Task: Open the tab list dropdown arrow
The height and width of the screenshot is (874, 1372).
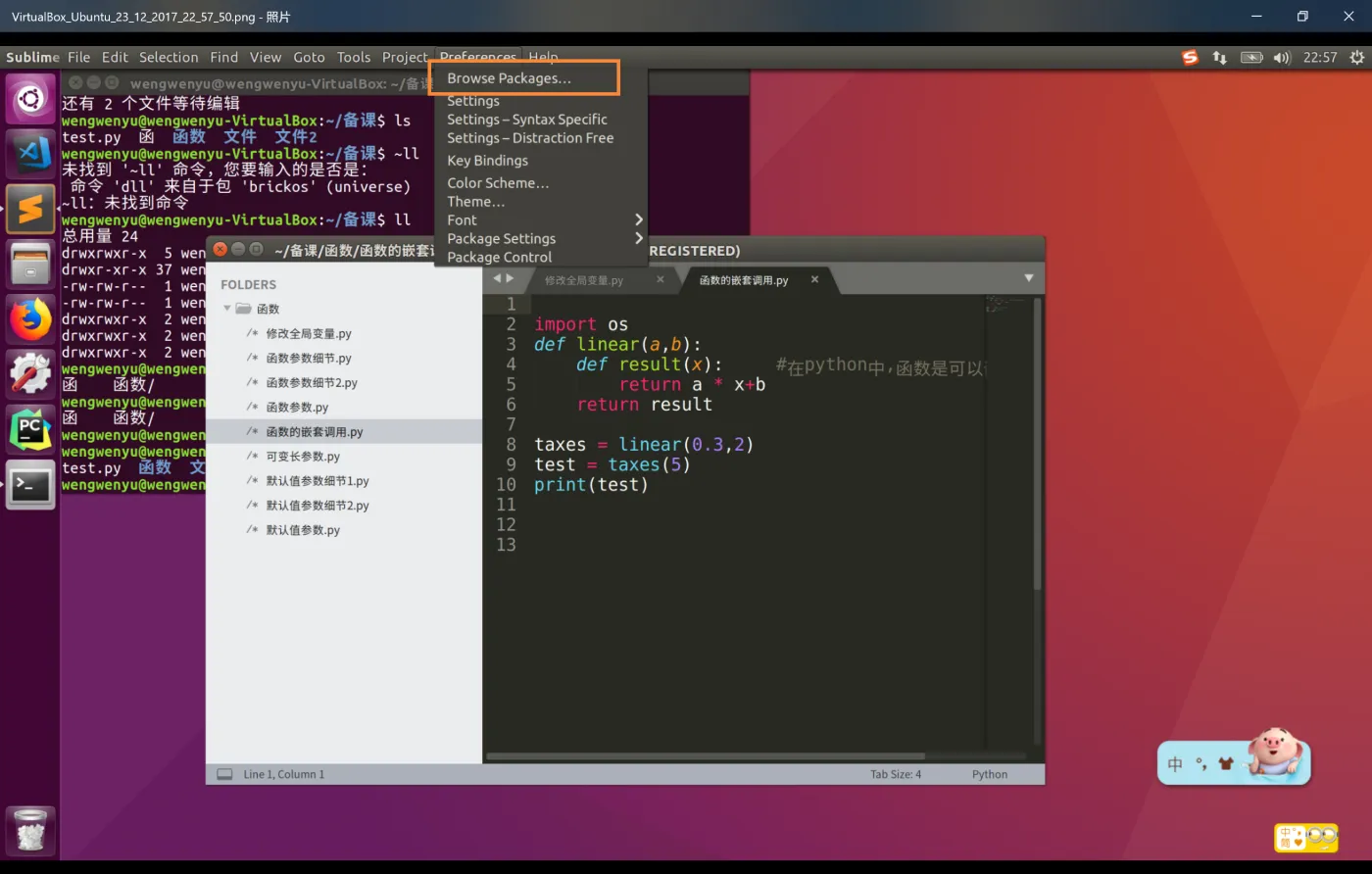Action: [1029, 278]
